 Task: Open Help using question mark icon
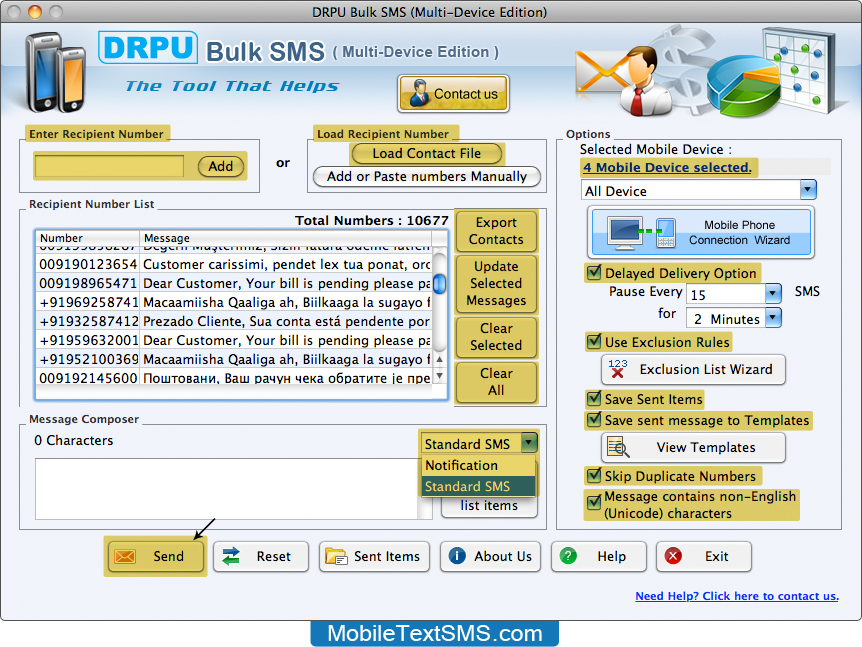click(568, 556)
